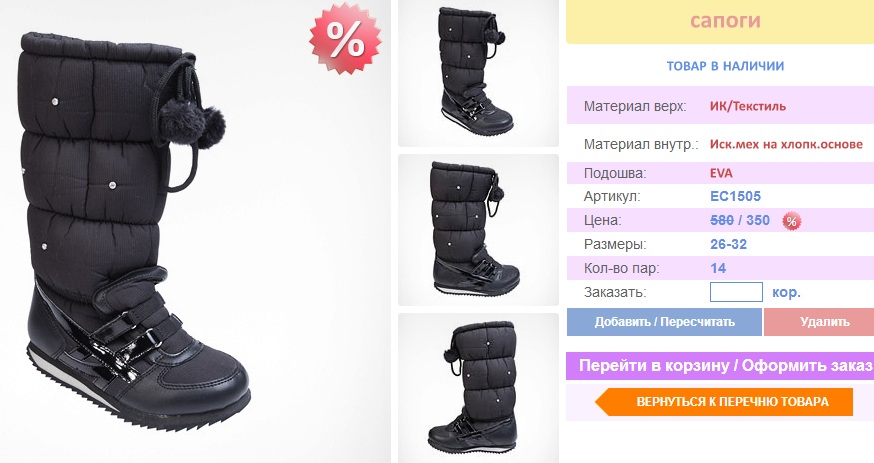Click the ИК/Текстиль material value
Screen dimensions: 874x463
[x=747, y=106]
